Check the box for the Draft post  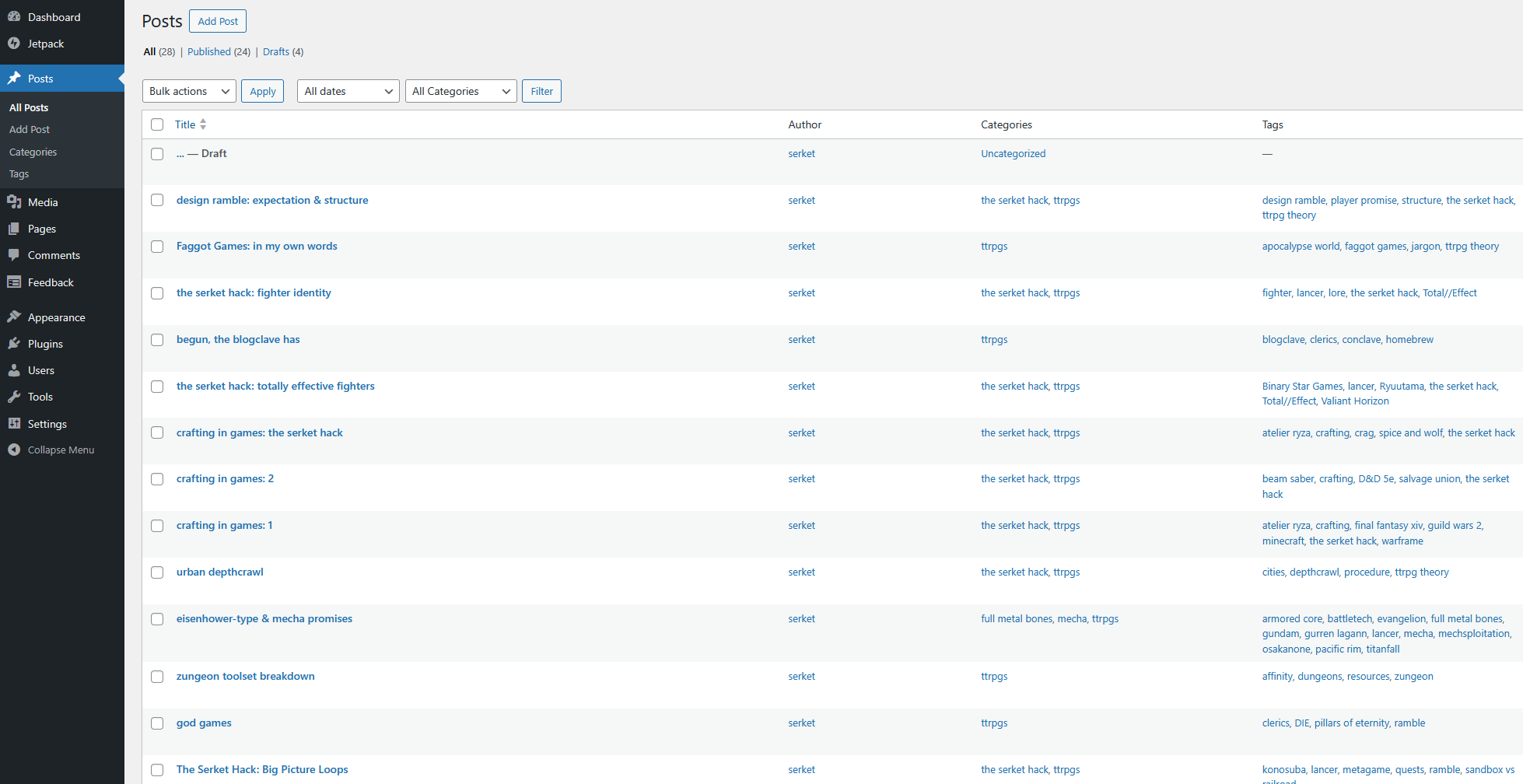coord(157,154)
